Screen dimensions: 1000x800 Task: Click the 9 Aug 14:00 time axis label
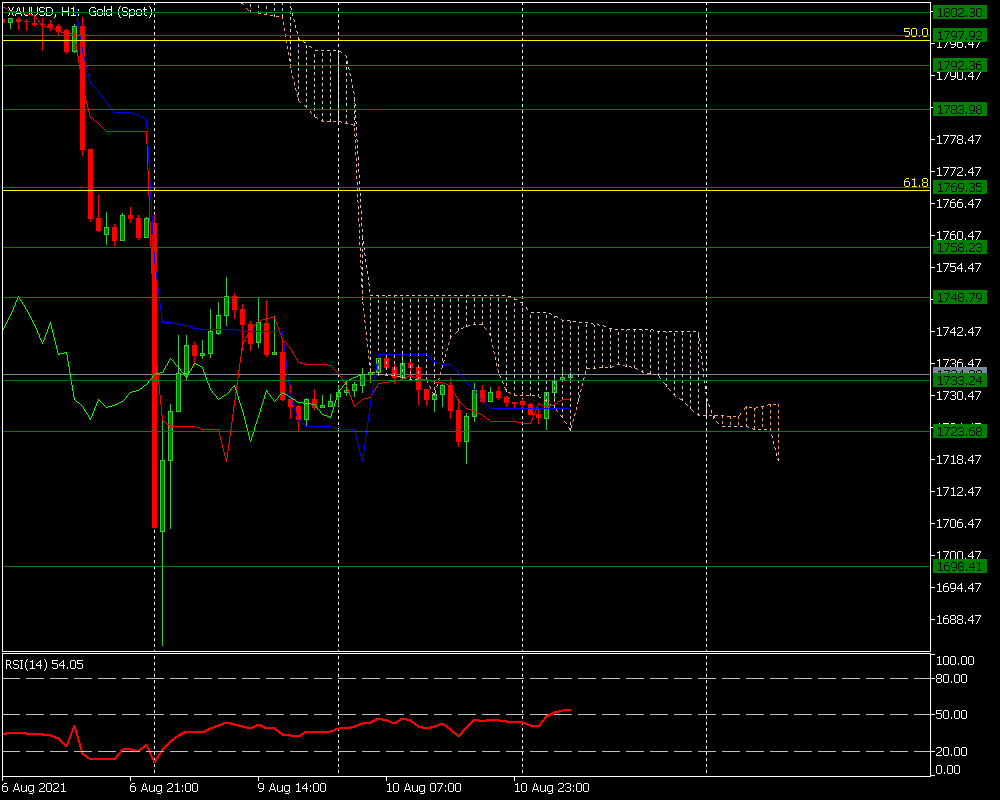pyautogui.click(x=292, y=788)
